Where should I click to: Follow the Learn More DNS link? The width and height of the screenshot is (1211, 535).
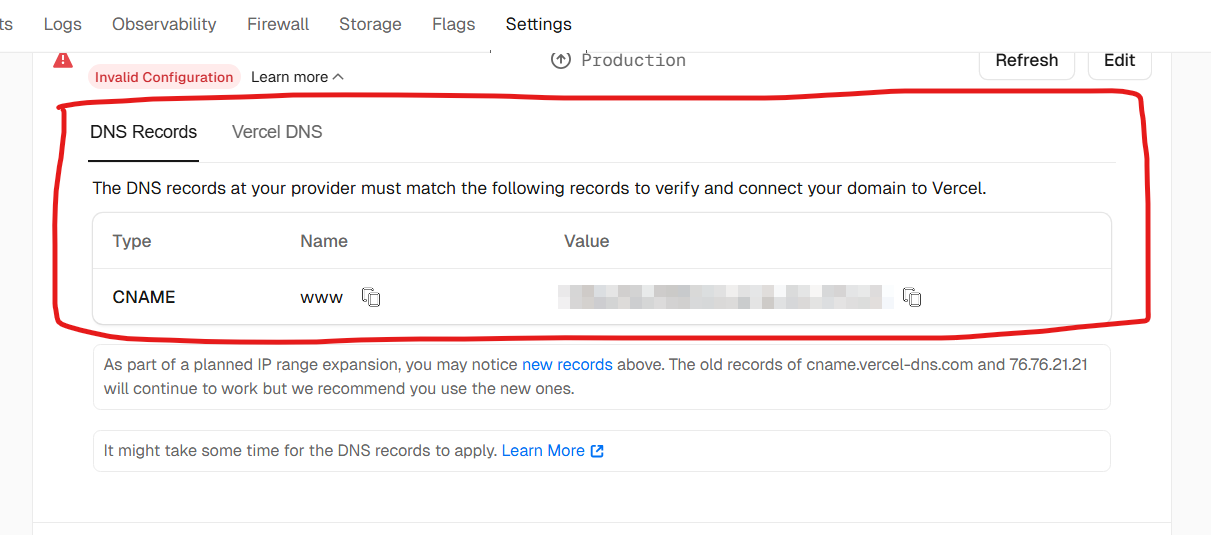543,451
